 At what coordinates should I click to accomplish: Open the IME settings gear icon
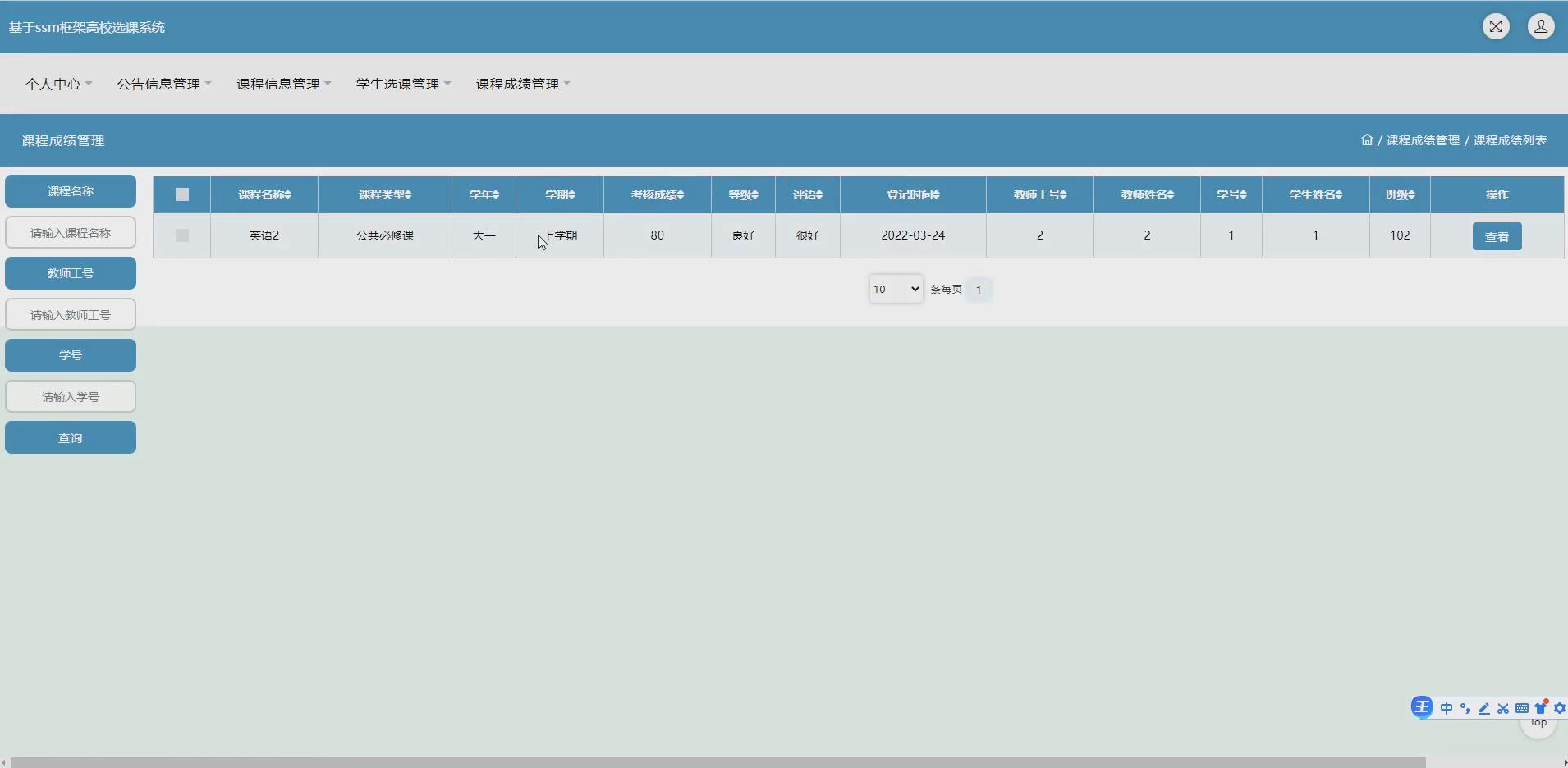coord(1560,708)
